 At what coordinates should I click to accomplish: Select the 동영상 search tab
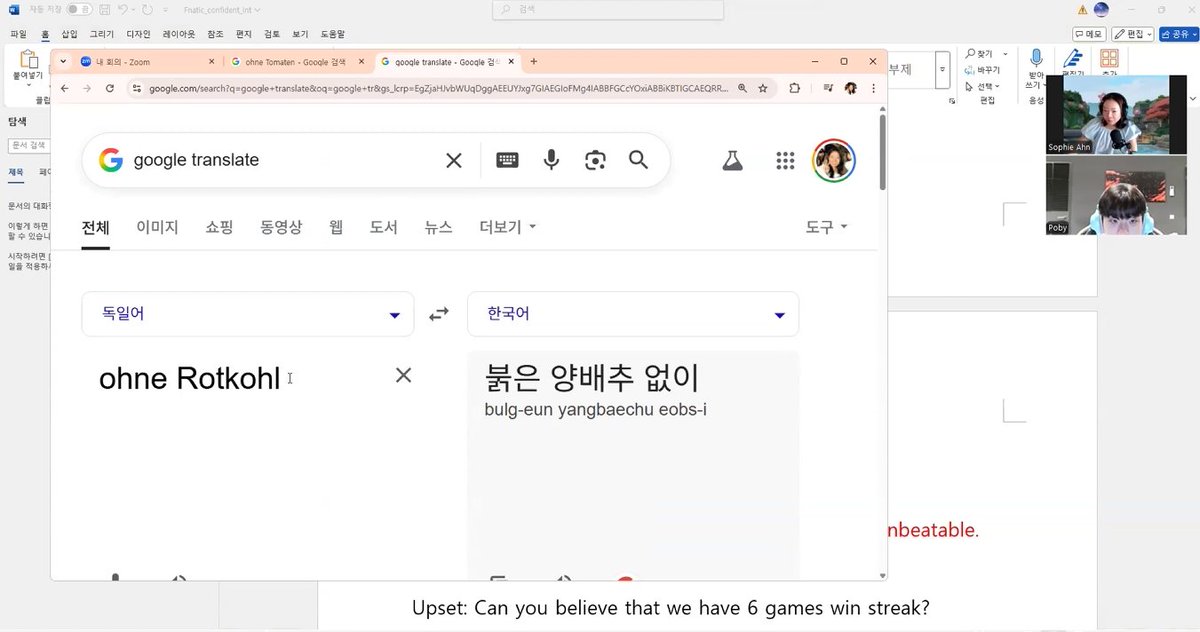tap(281, 227)
